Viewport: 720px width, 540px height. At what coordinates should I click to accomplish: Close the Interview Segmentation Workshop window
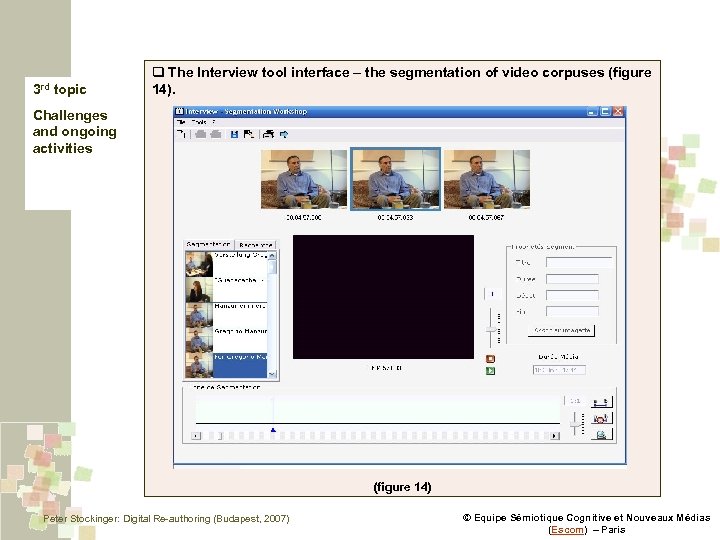[x=618, y=112]
